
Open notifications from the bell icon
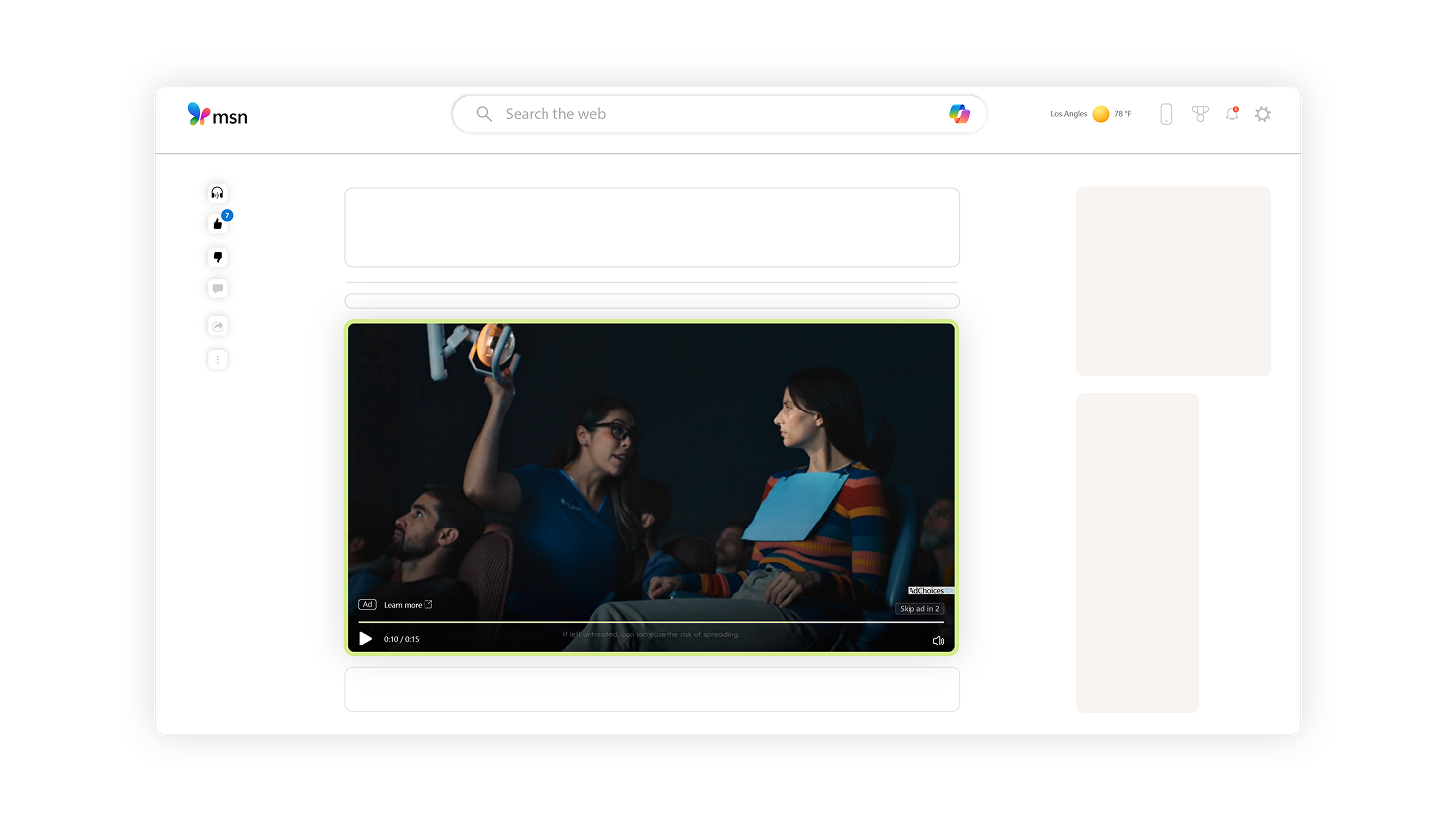[x=1232, y=114]
